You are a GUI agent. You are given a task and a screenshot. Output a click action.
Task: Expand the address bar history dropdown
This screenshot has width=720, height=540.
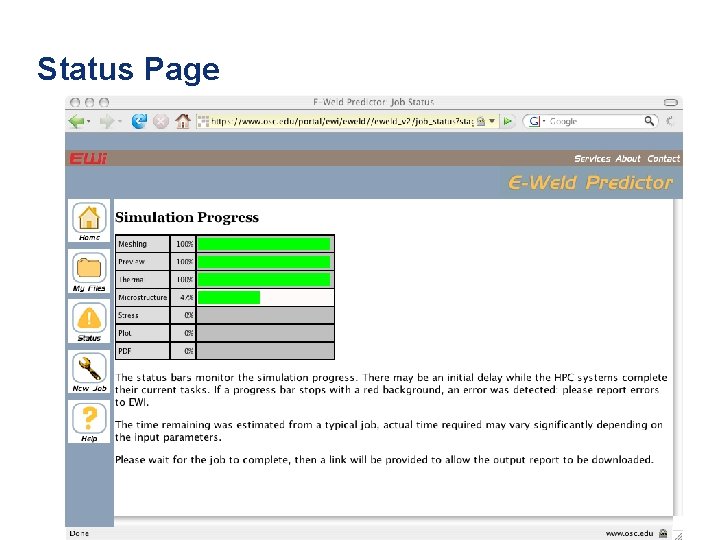(492, 121)
